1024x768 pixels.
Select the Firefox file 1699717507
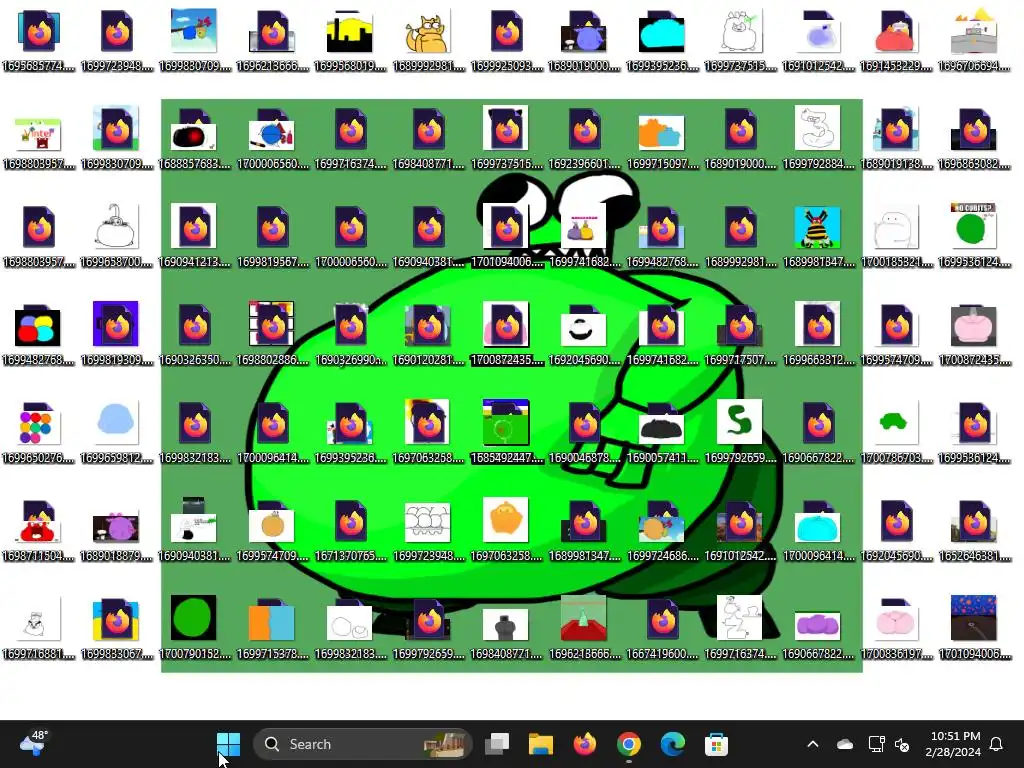coord(740,334)
